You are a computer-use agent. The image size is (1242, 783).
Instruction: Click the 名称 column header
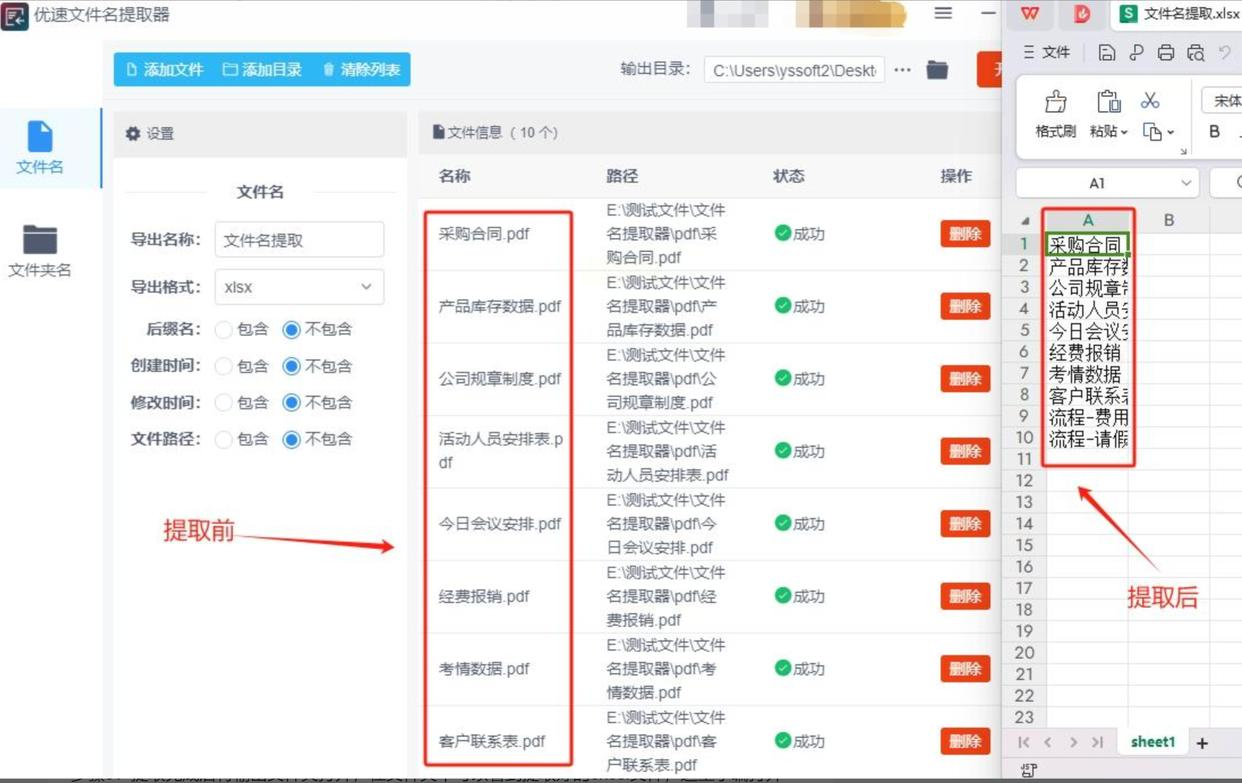click(x=454, y=176)
